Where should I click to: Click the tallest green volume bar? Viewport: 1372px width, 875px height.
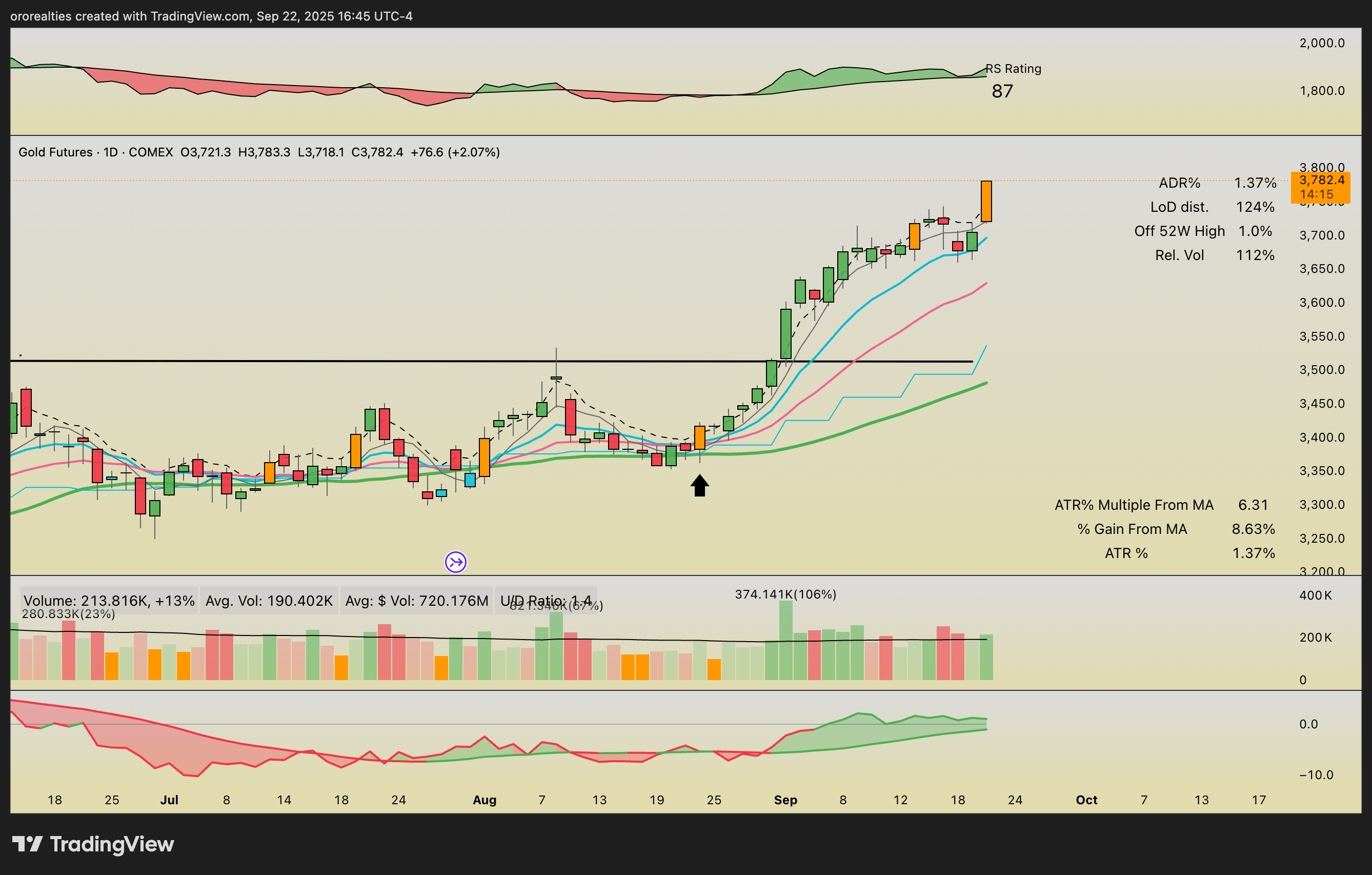pyautogui.click(x=785, y=640)
